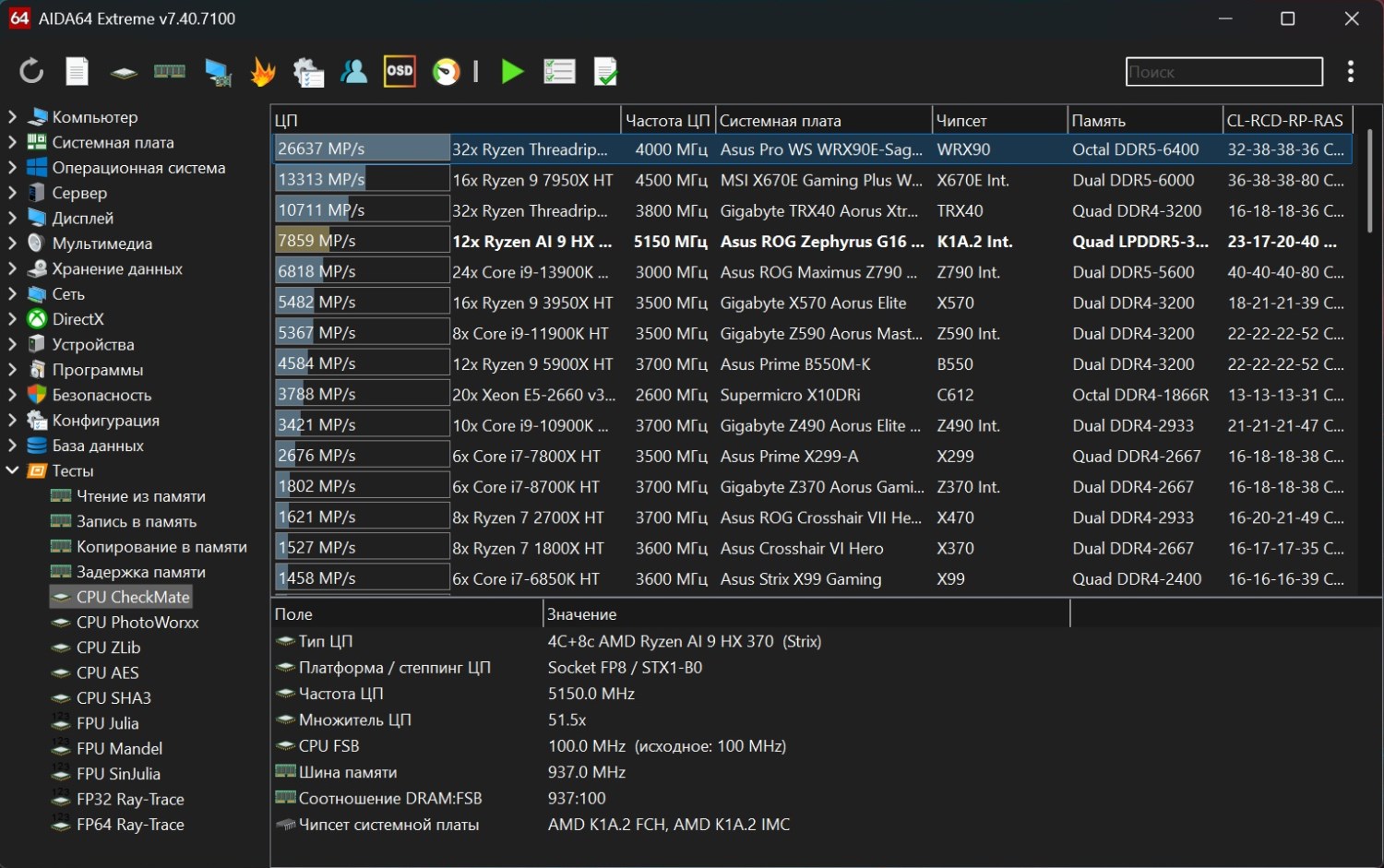The image size is (1384, 868).
Task: Click the memory module toolbar icon
Action: [169, 71]
